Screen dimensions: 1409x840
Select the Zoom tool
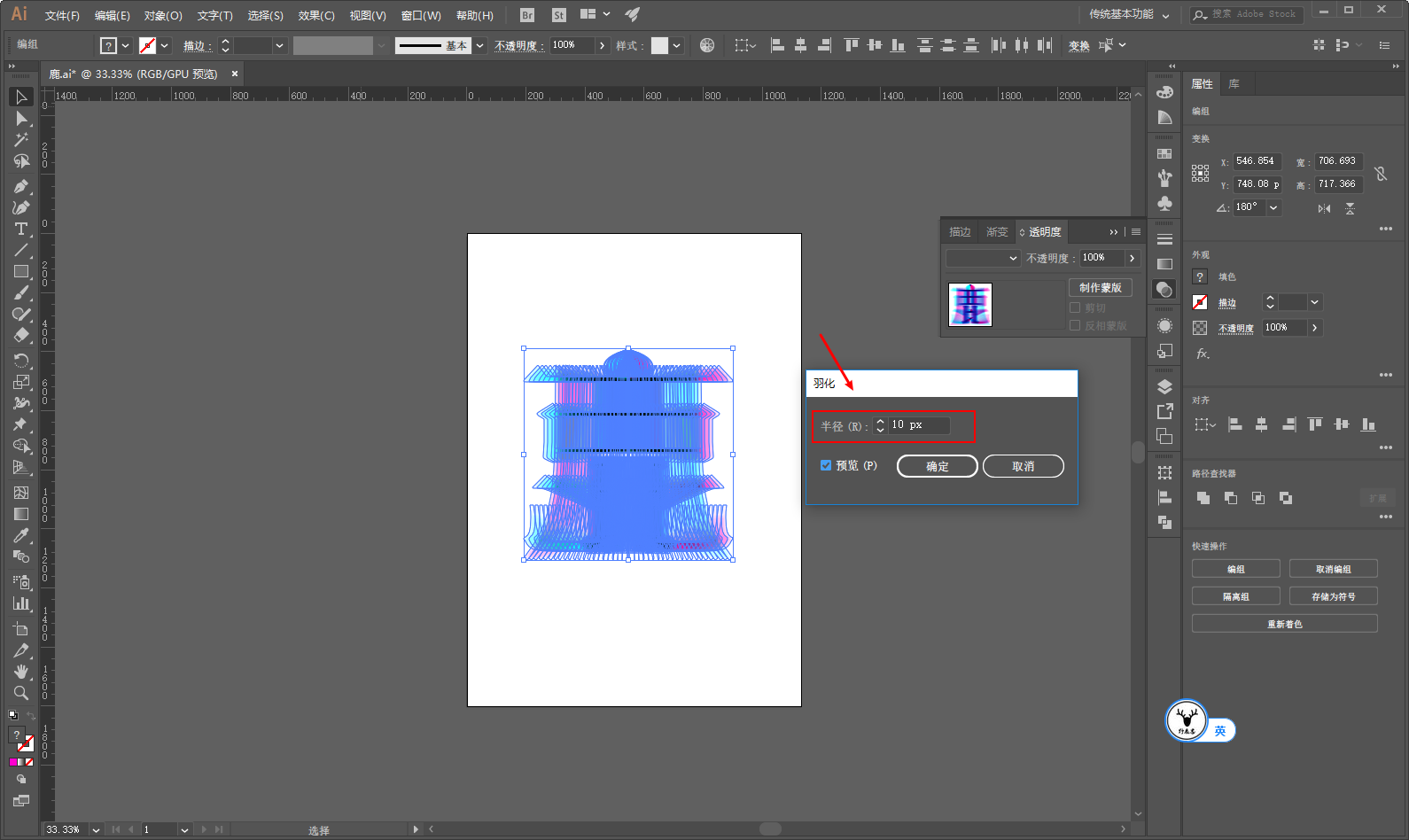click(21, 693)
